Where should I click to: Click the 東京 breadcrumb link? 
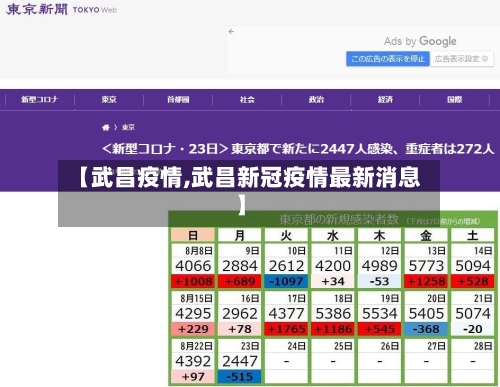(x=128, y=127)
